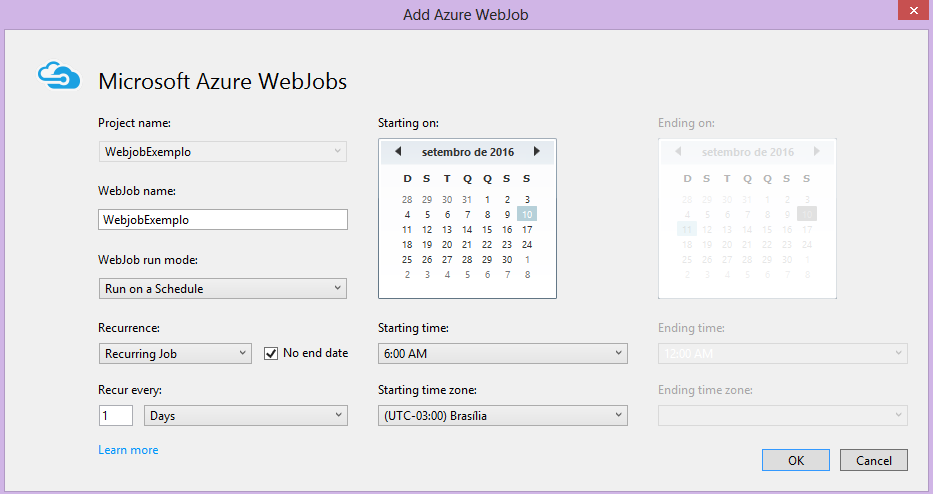
Task: Select day 14 in Starting on calendar
Action: point(467,230)
